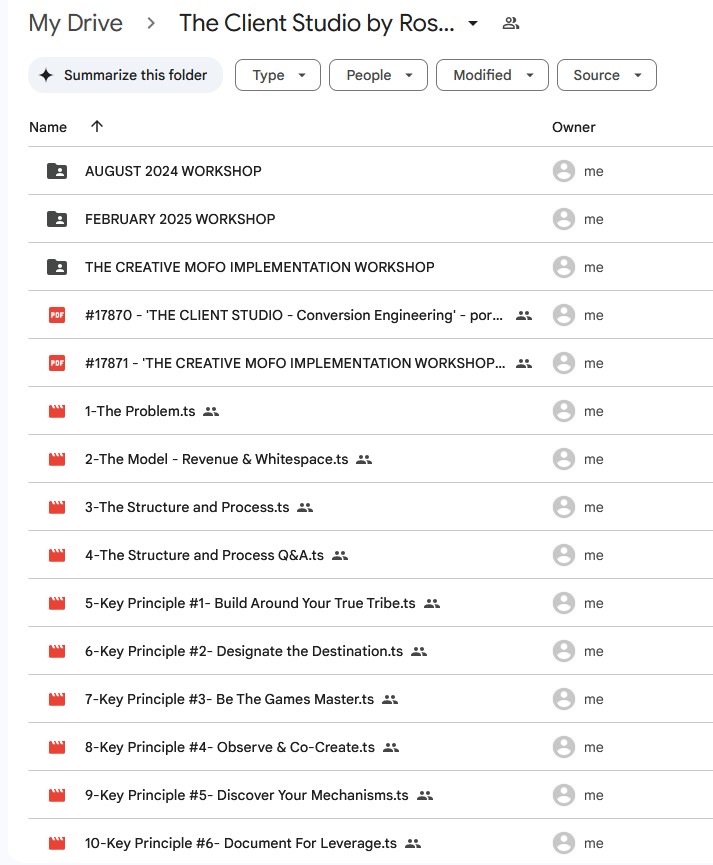This screenshot has height=865, width=713.
Task: Click the PDF icon for file #17870
Action: [x=57, y=315]
